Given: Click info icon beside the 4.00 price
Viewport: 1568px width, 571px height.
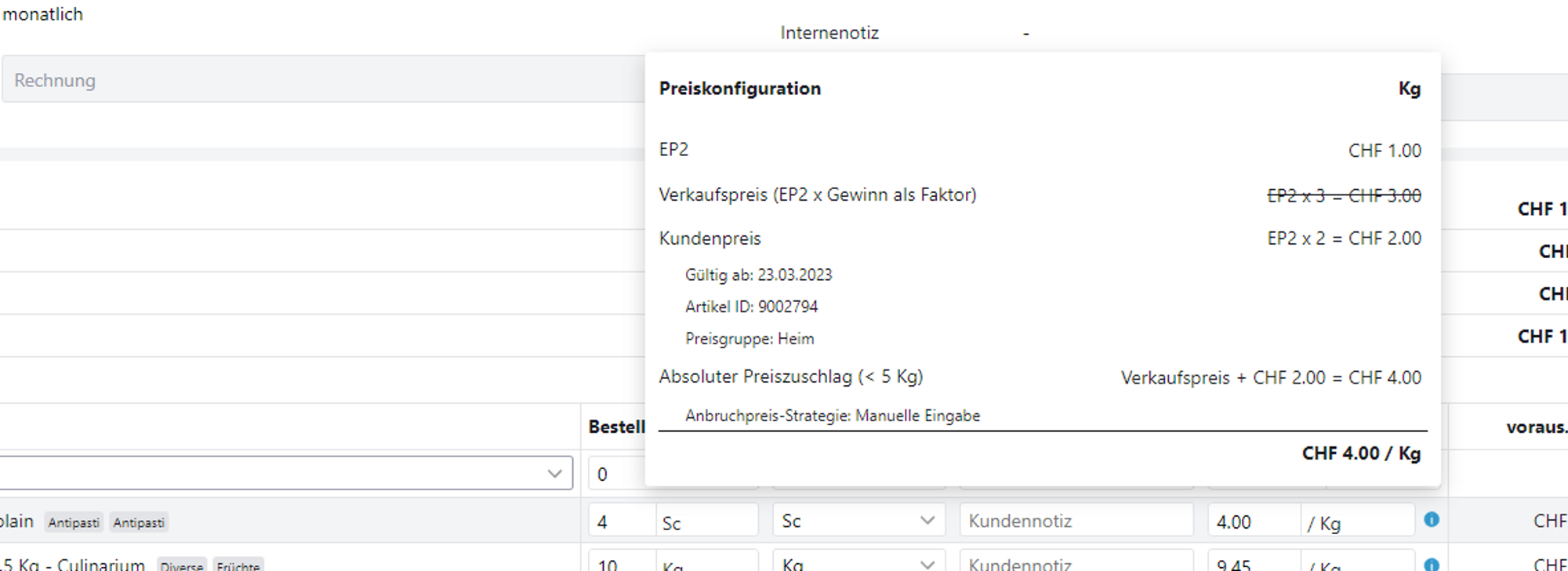Looking at the screenshot, I should pos(1431,519).
